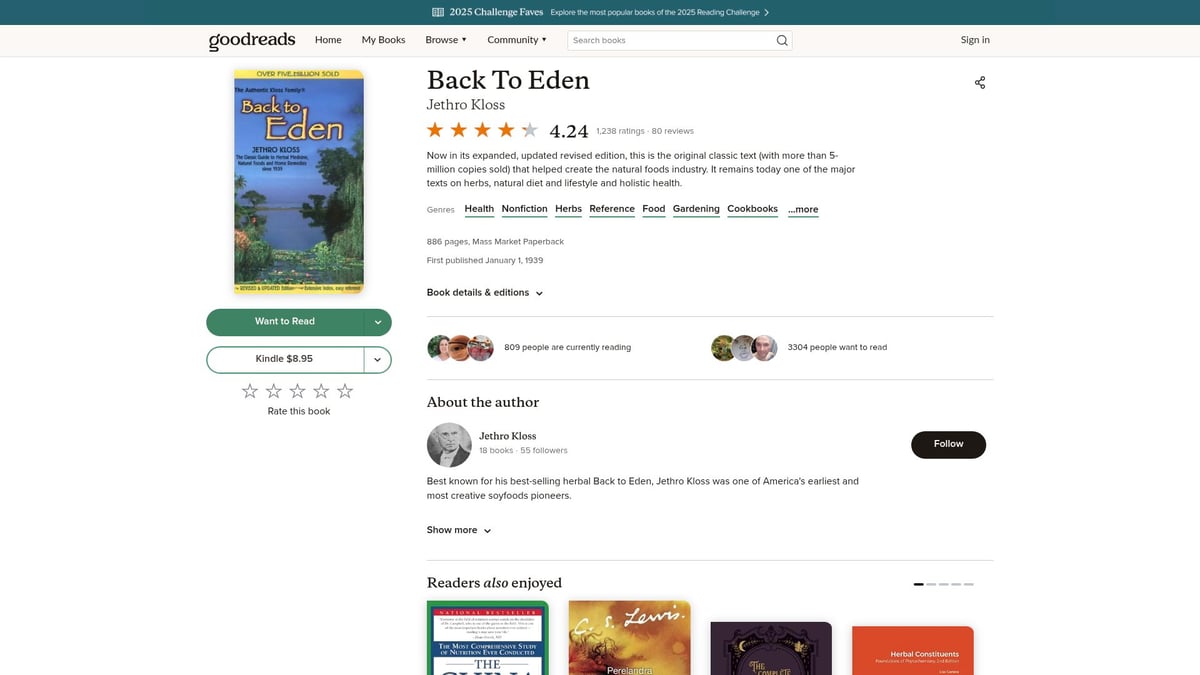The height and width of the screenshot is (675, 1200).
Task: Open Kindle purchase options dropdown
Action: pos(377,359)
